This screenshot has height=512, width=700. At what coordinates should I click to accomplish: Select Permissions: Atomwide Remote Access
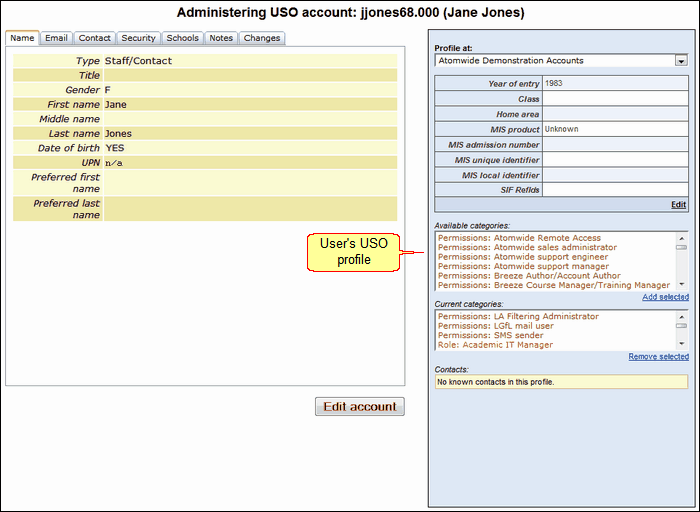[519, 238]
